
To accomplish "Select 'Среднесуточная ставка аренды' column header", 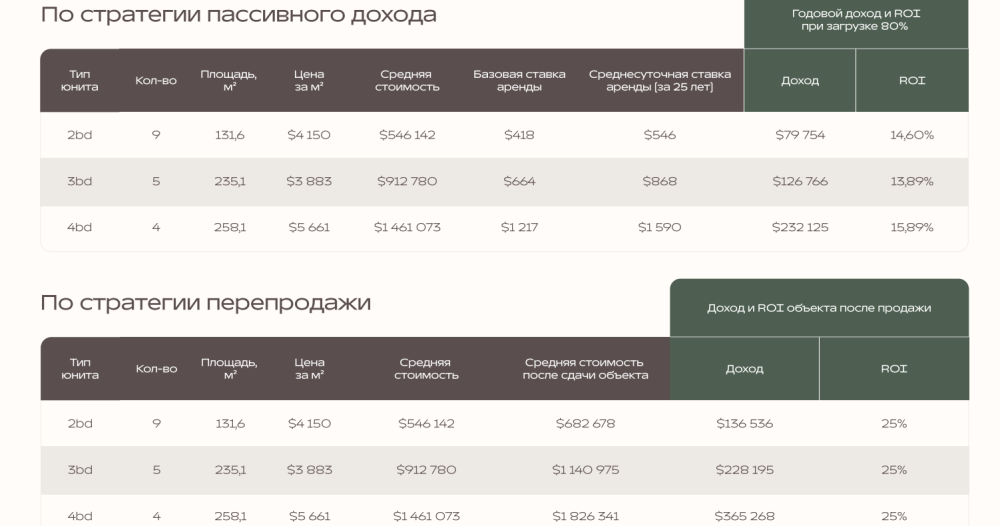I will [659, 80].
